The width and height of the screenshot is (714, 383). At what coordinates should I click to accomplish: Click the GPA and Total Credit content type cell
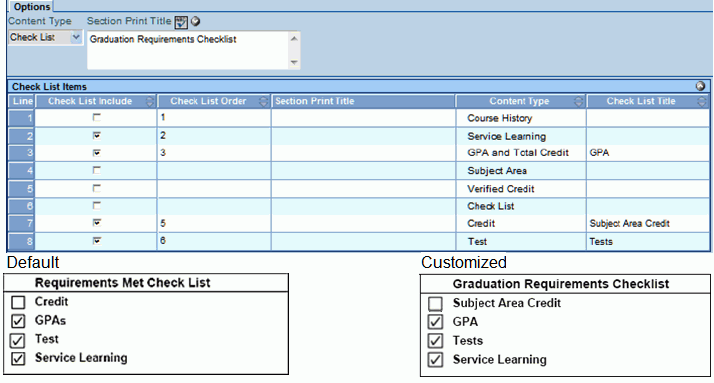520,153
